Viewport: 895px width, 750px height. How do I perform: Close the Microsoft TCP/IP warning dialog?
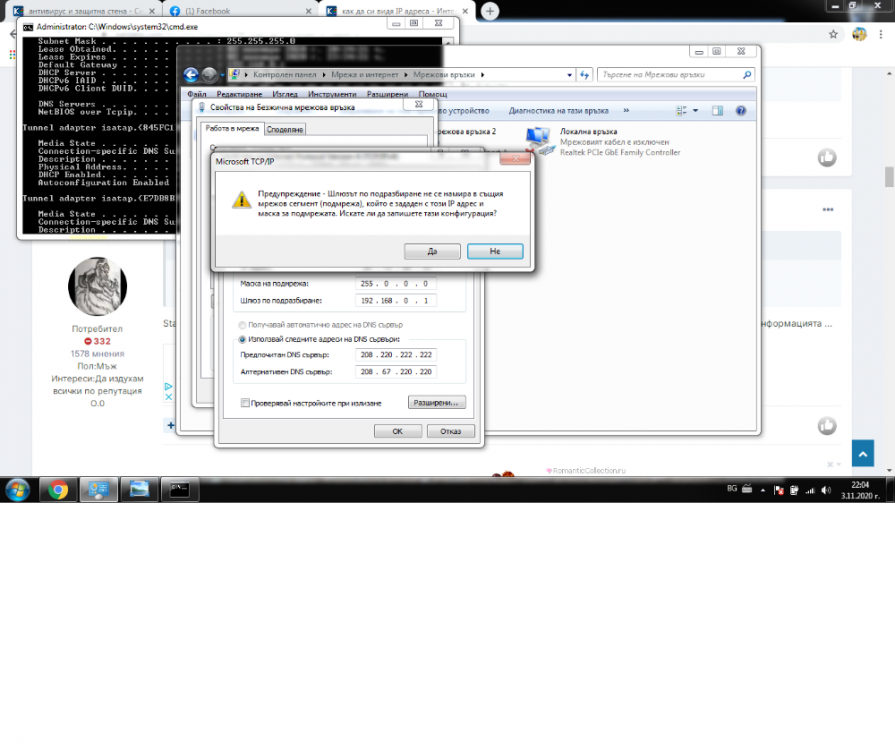coord(515,159)
